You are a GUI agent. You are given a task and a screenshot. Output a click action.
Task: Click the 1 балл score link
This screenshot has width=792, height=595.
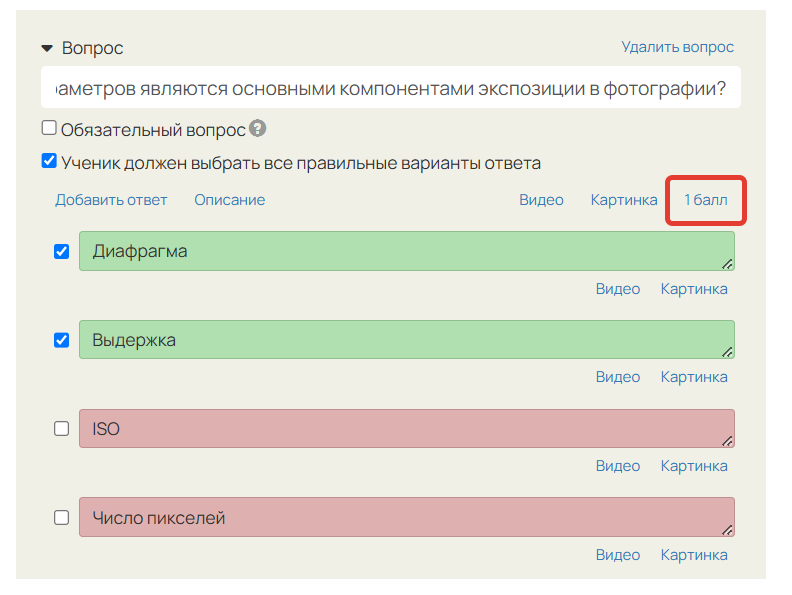tap(706, 200)
